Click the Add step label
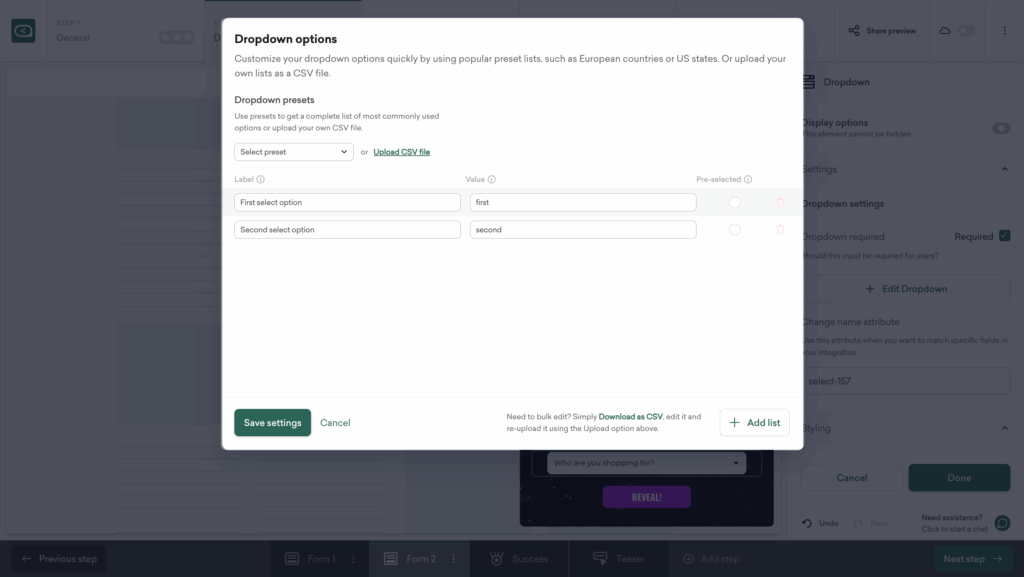 (x=720, y=559)
